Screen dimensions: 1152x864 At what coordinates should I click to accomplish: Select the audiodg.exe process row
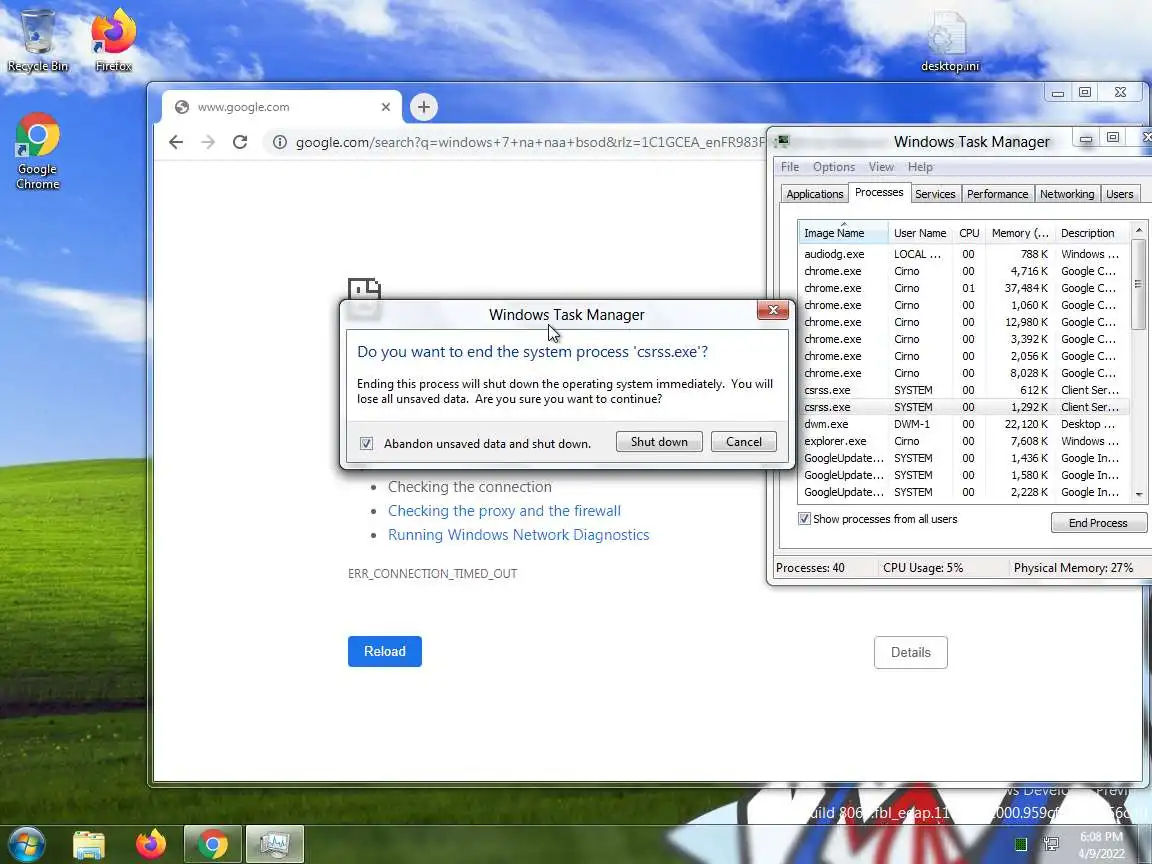click(964, 254)
